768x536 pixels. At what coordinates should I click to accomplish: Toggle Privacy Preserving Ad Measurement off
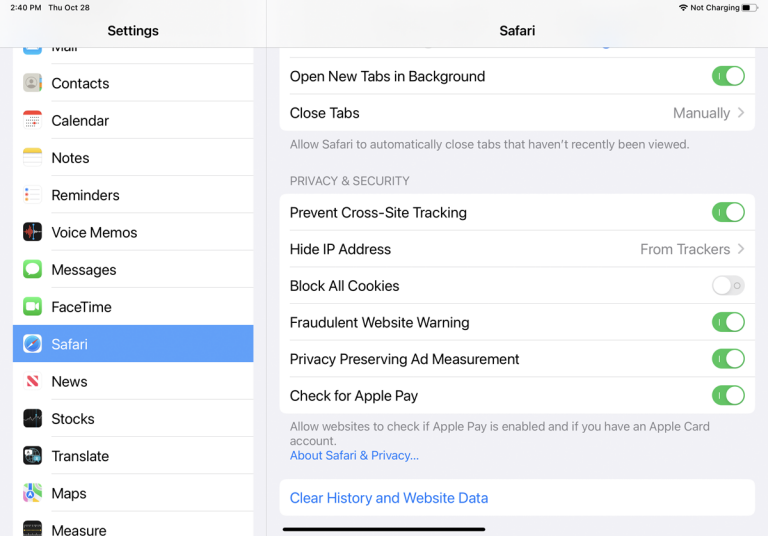tap(727, 359)
